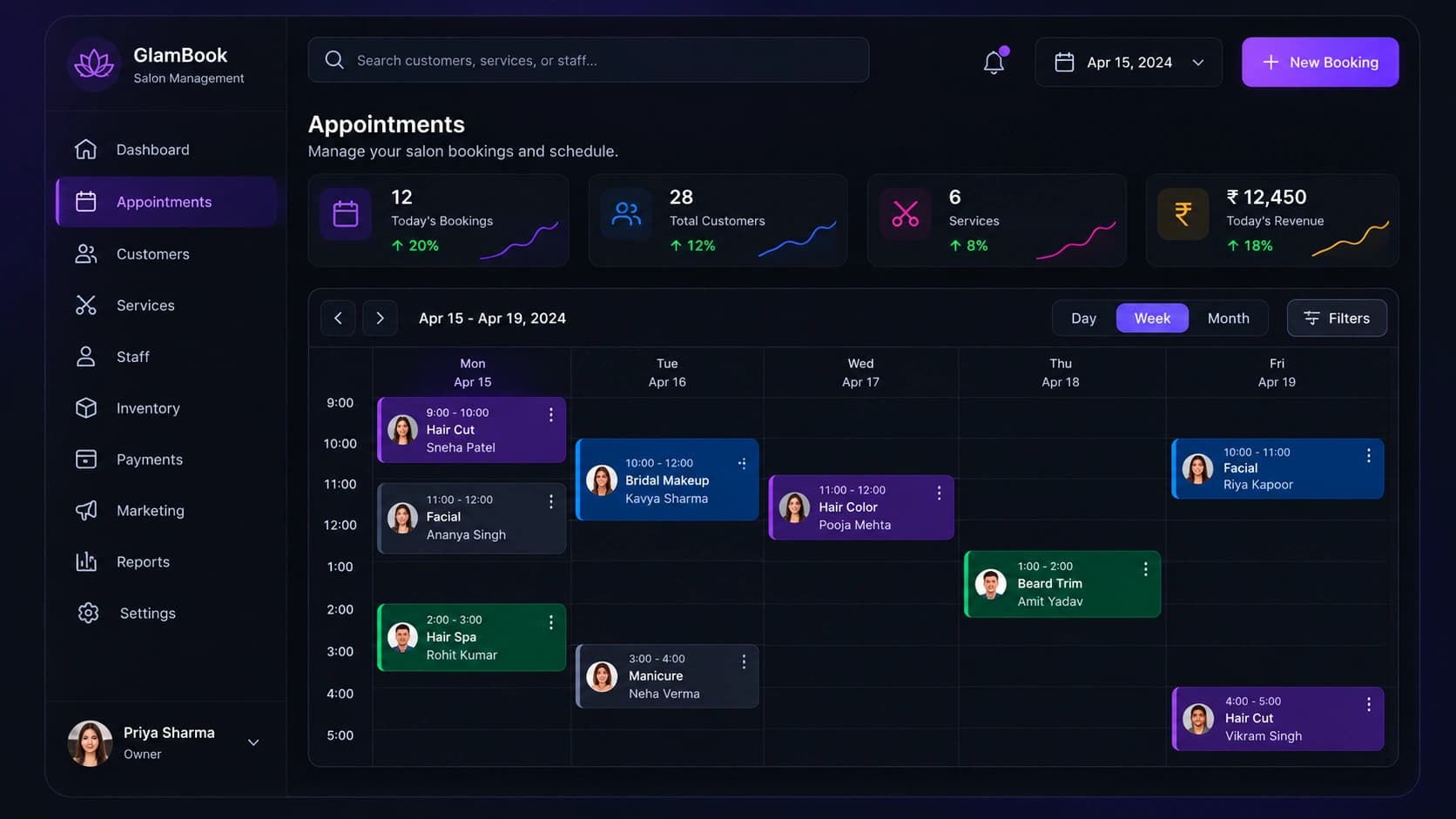Image resolution: width=1456 pixels, height=819 pixels.
Task: Go to Inventory in the sidebar
Action: pos(166,408)
